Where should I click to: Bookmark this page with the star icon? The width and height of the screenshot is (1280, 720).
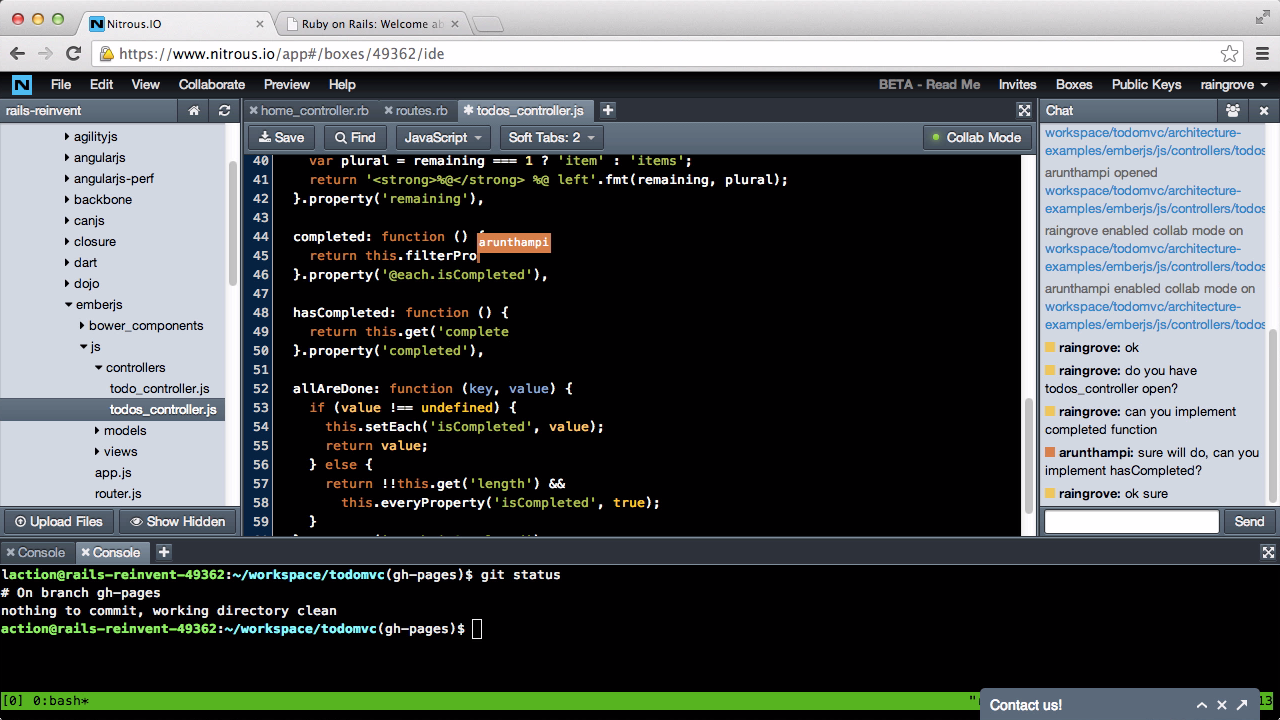point(1229,54)
